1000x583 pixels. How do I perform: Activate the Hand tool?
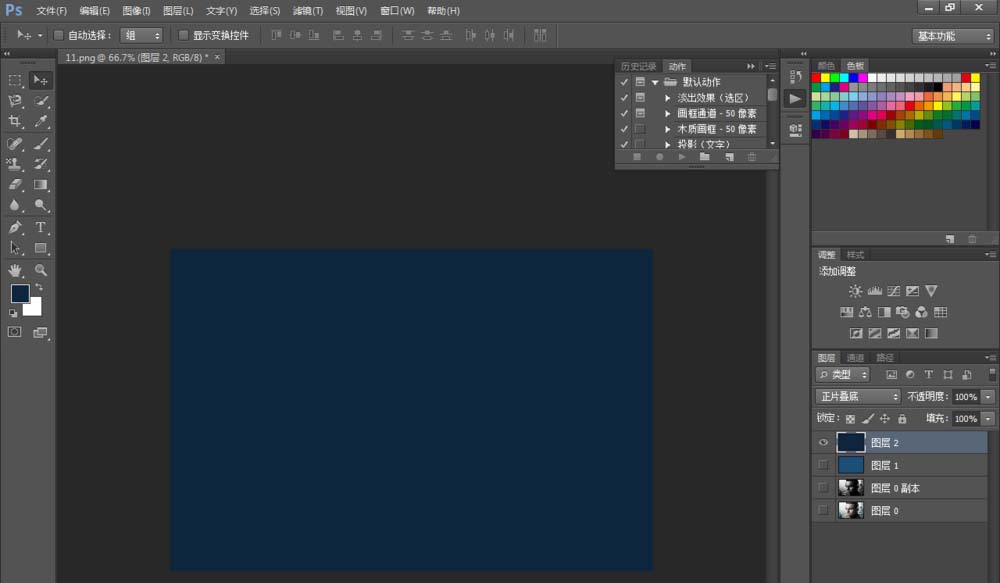coord(15,270)
